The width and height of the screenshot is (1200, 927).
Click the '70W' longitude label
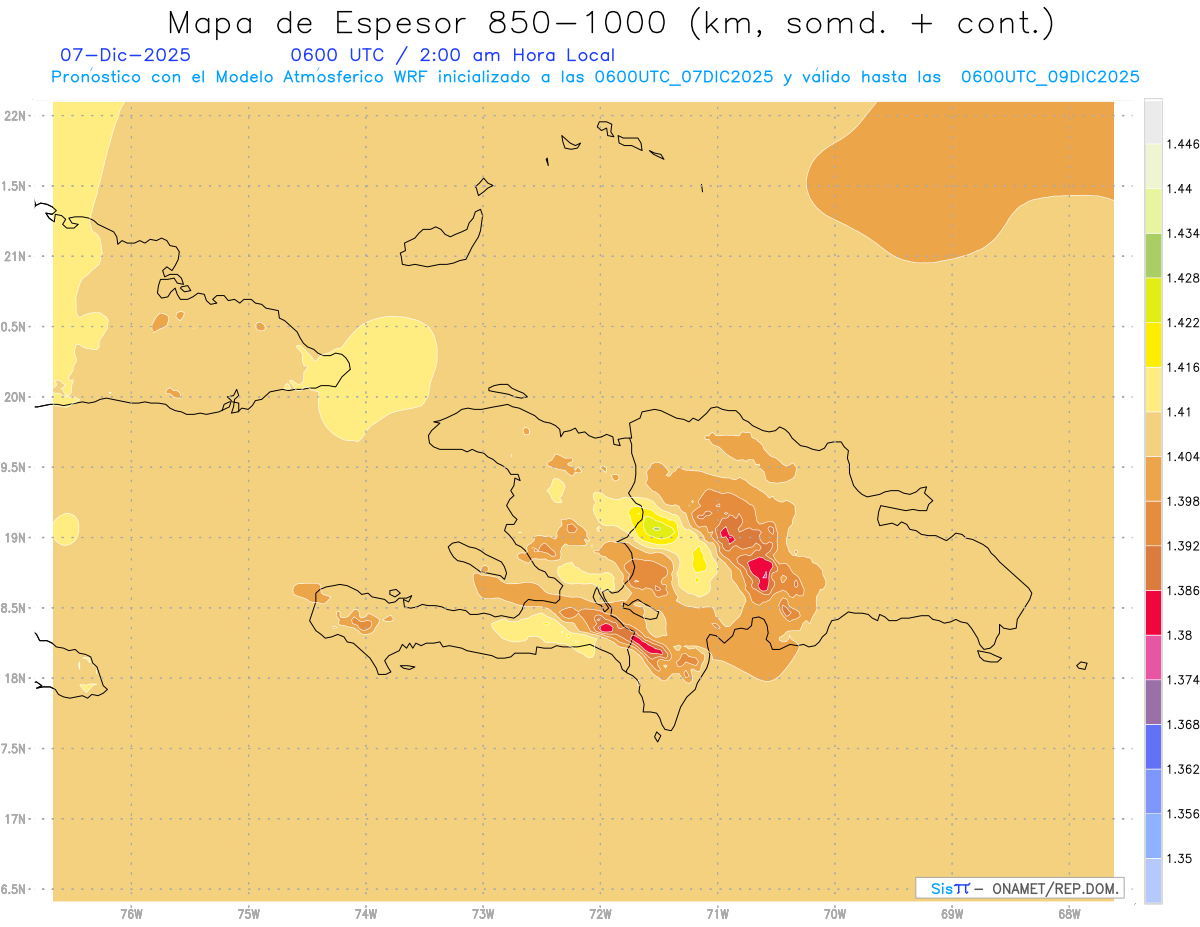point(835,914)
